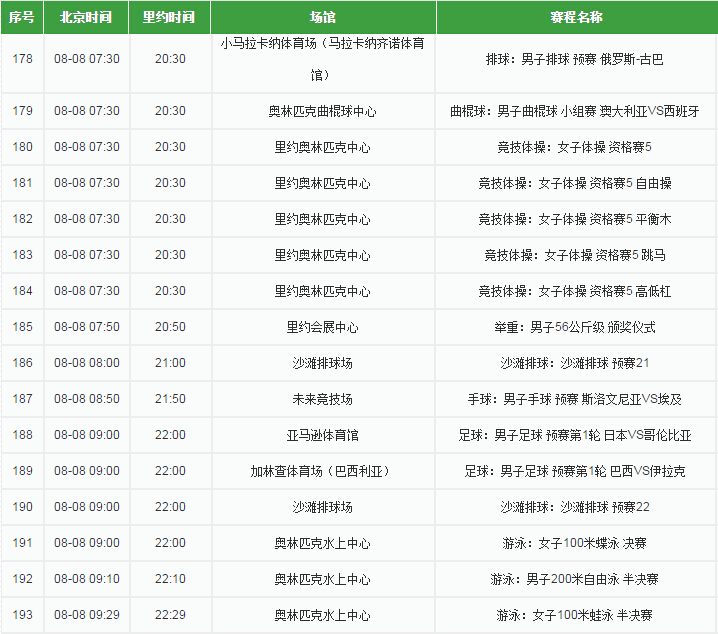Select row number 181
This screenshot has height=634, width=718.
coord(22,183)
